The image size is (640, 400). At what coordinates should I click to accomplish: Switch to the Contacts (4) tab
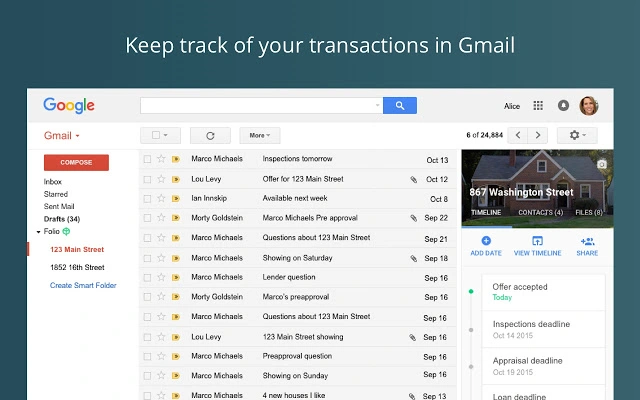pos(540,212)
